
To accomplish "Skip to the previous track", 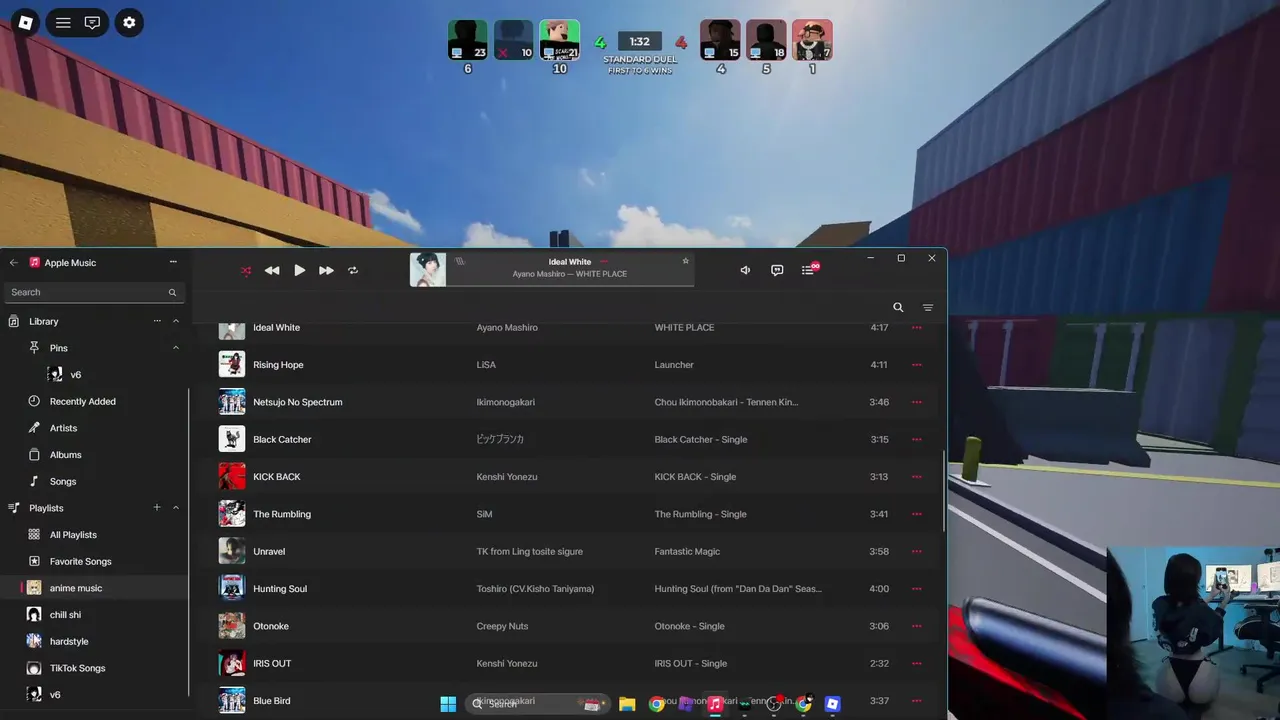I will click(x=272, y=270).
